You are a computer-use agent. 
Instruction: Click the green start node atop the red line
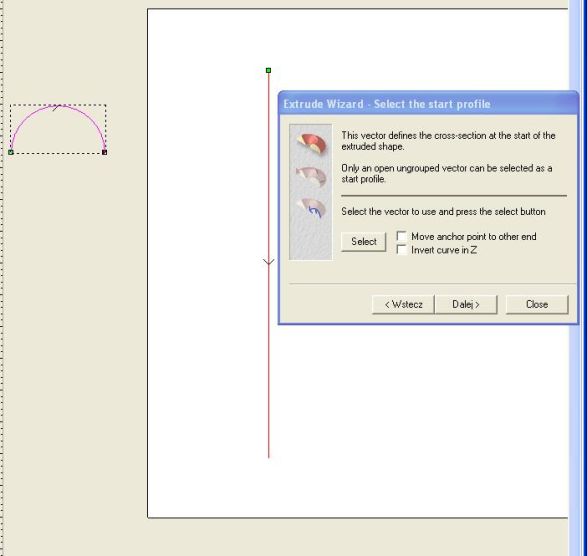click(268, 70)
